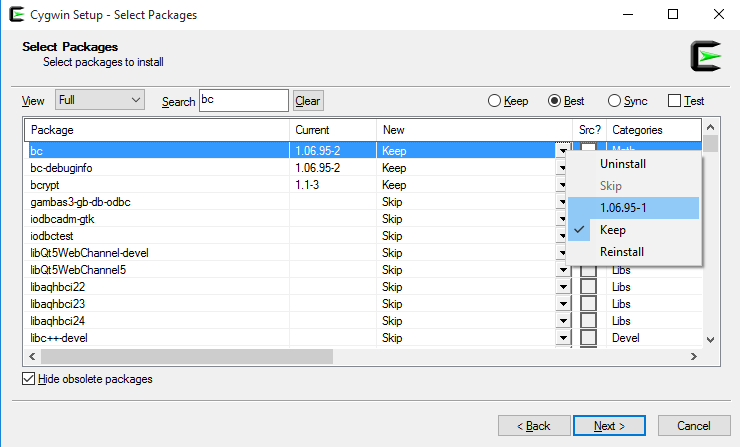The height and width of the screenshot is (447, 740).
Task: Click Skip action for iodbctest row
Action: 392,236
